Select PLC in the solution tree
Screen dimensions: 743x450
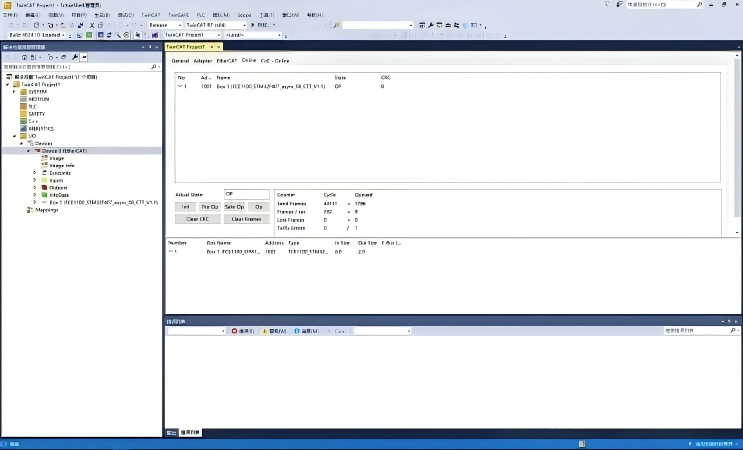tap(33, 107)
